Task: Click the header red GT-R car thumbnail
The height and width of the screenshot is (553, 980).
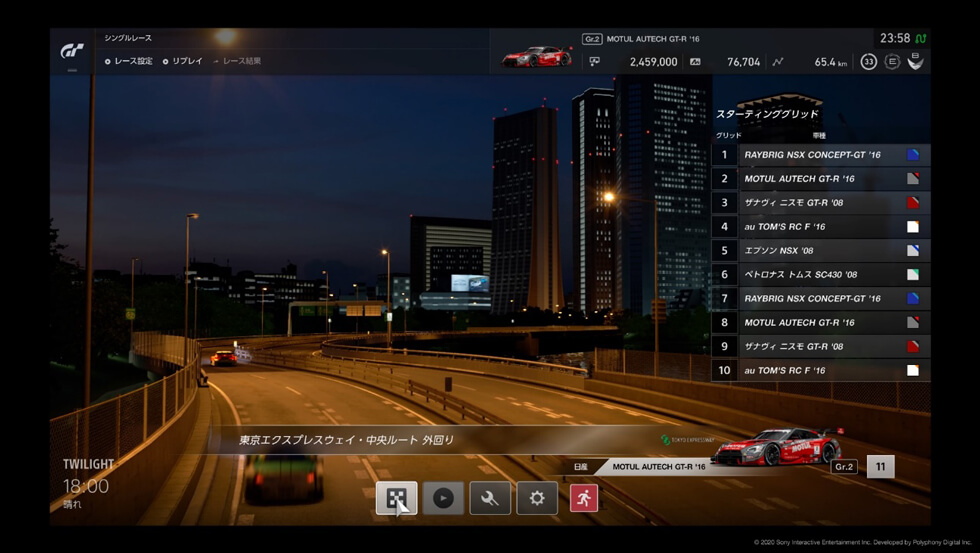Action: [537, 57]
